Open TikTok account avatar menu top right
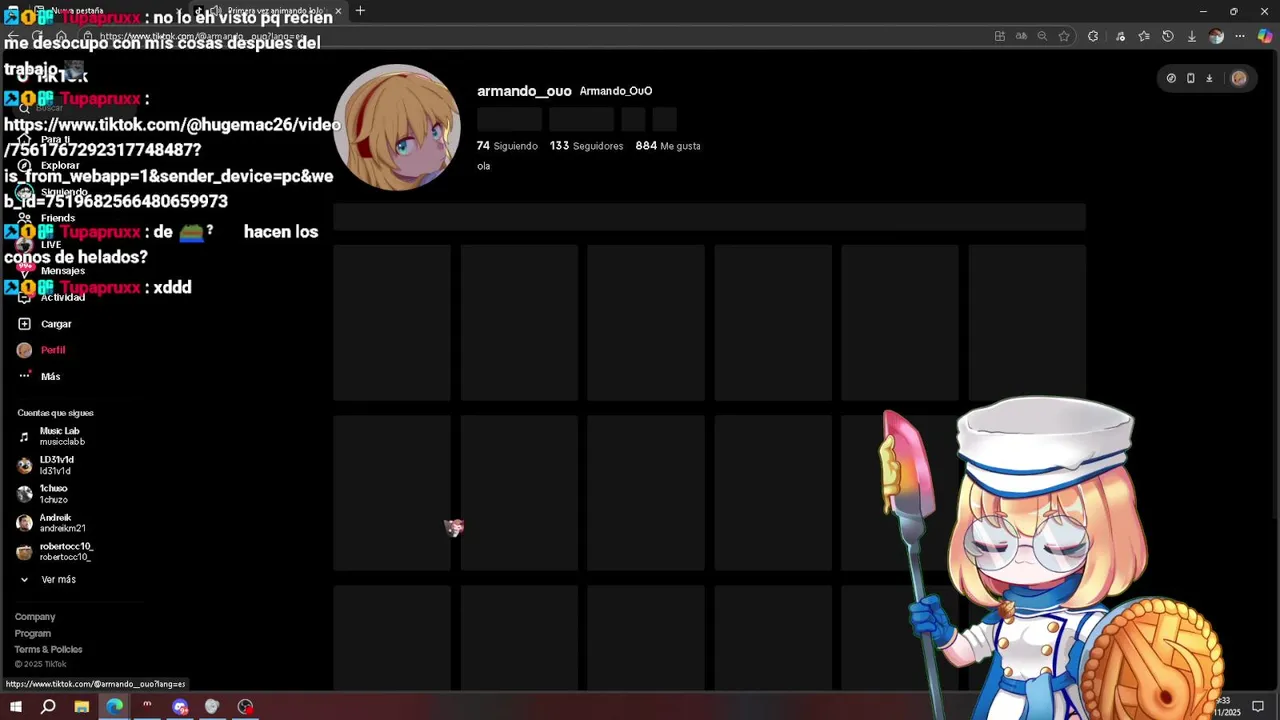Viewport: 1280px width, 720px height. 1239,78
